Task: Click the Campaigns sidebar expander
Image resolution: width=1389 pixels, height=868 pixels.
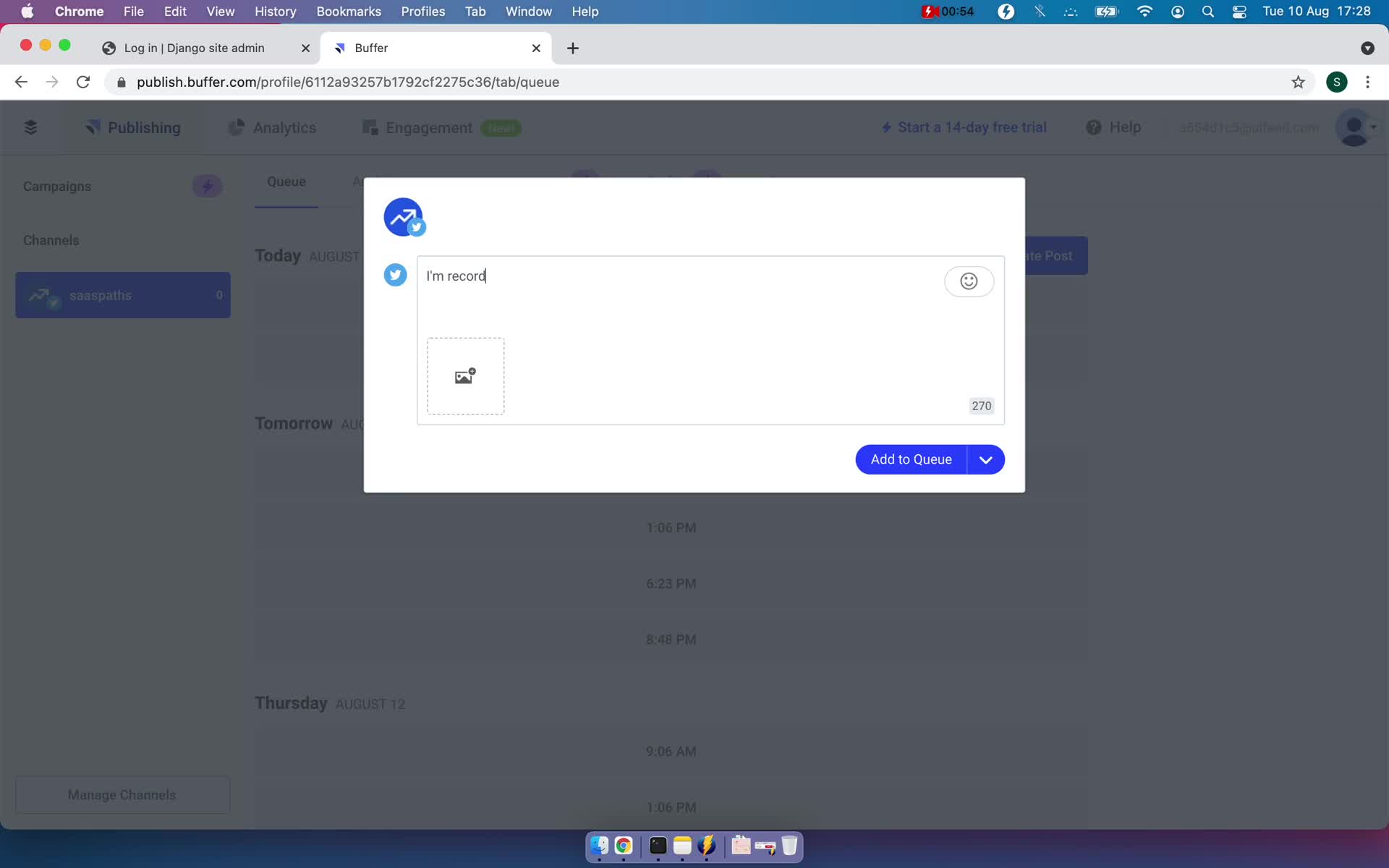Action: pyautogui.click(x=206, y=186)
